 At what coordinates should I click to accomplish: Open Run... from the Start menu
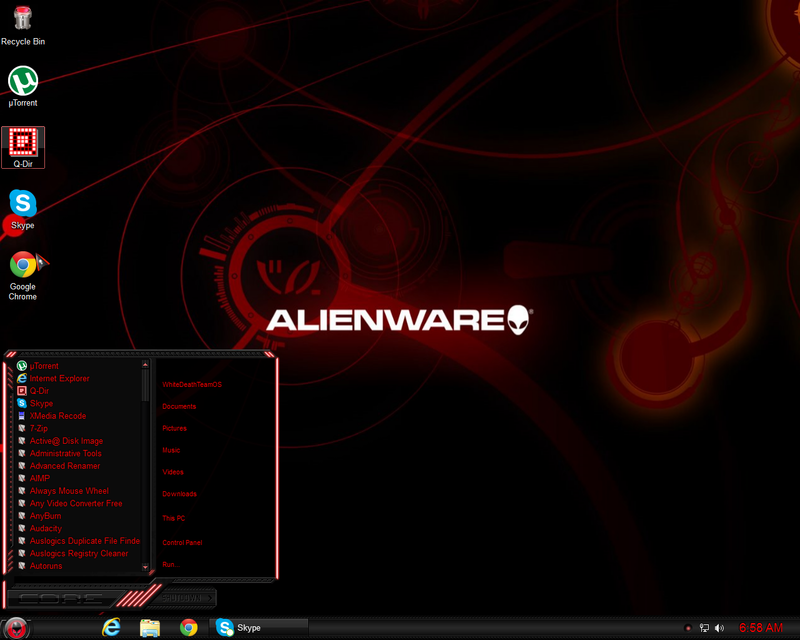click(x=170, y=564)
